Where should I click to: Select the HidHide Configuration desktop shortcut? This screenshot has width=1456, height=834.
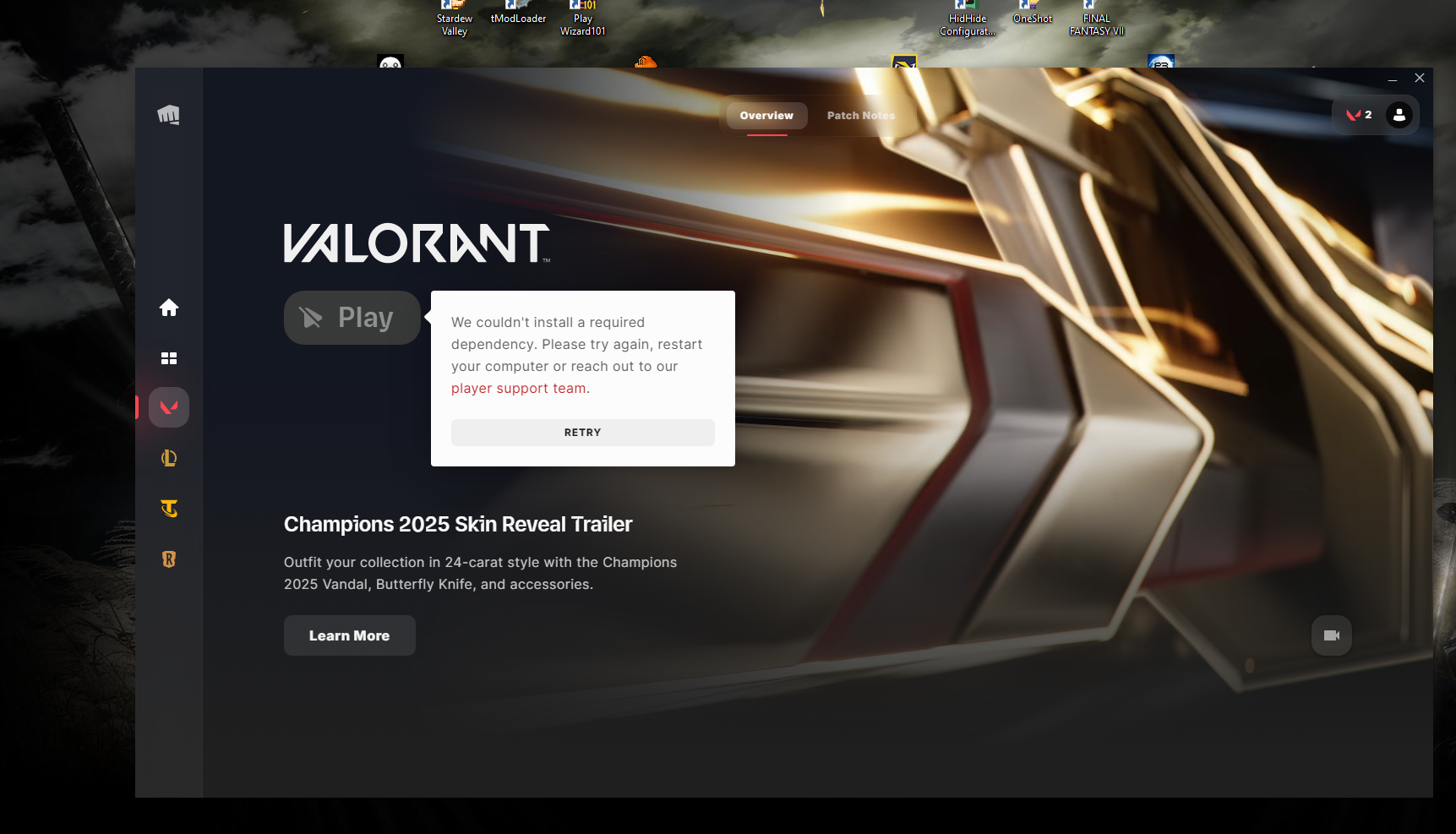(968, 19)
